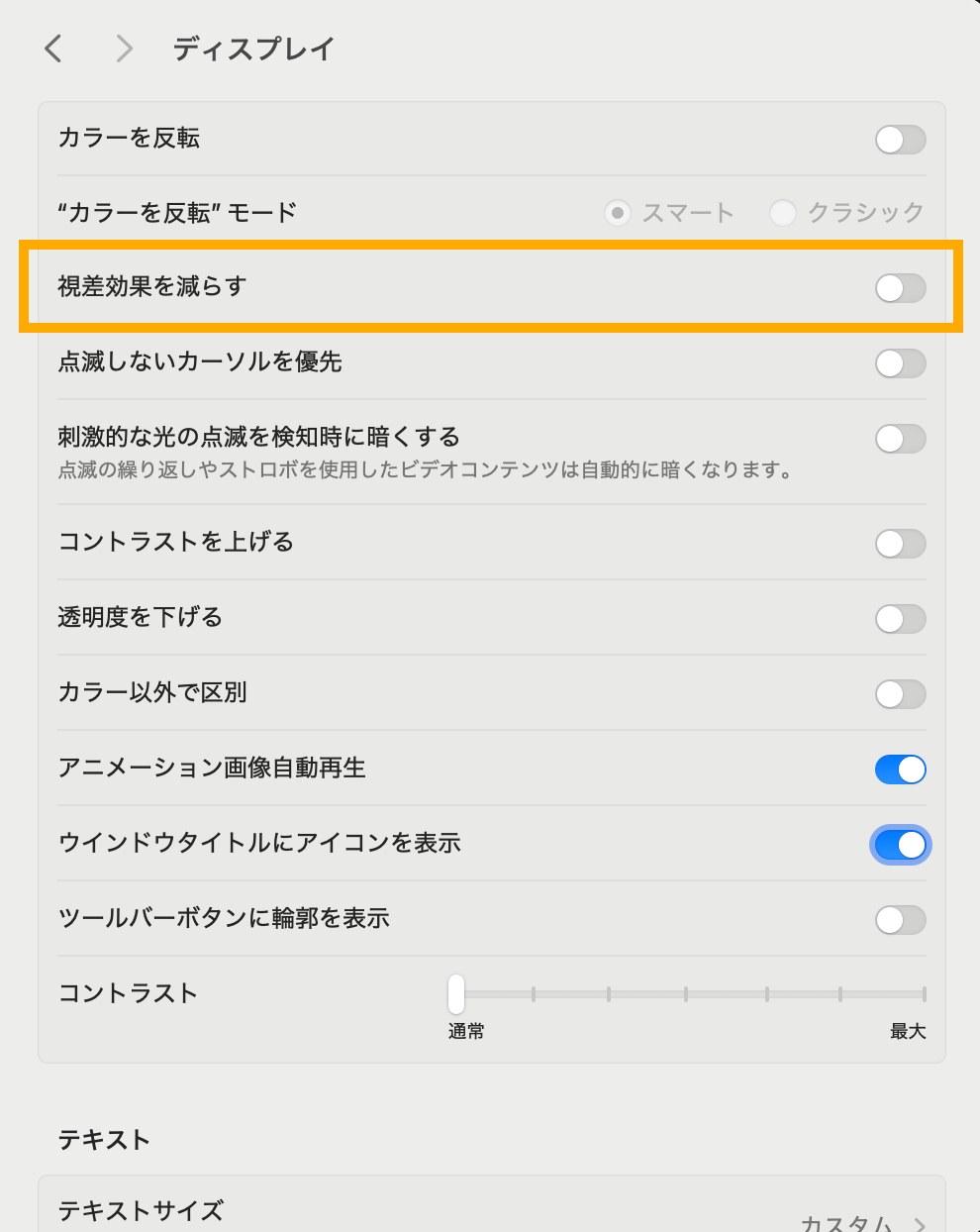The height and width of the screenshot is (1232, 980).
Task: Open the テキストサイズ row
Action: (x=492, y=1210)
